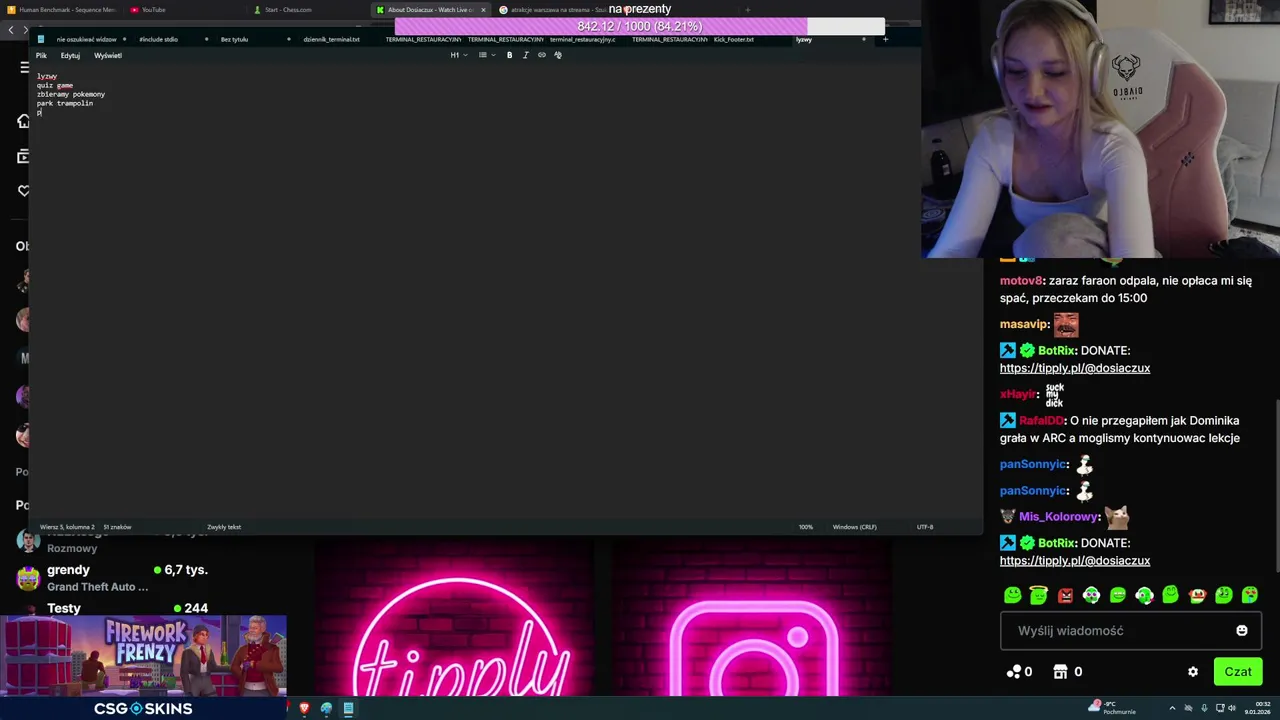Open channel points balance icon
This screenshot has width=1280, height=720.
(x=1014, y=672)
